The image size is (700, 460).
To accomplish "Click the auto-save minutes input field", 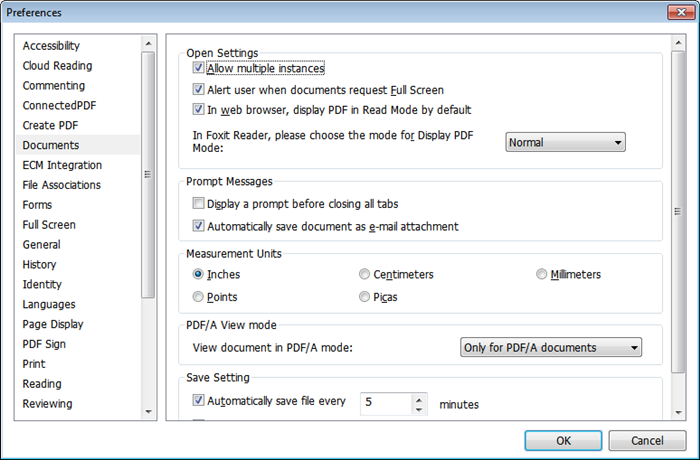I will (x=385, y=403).
